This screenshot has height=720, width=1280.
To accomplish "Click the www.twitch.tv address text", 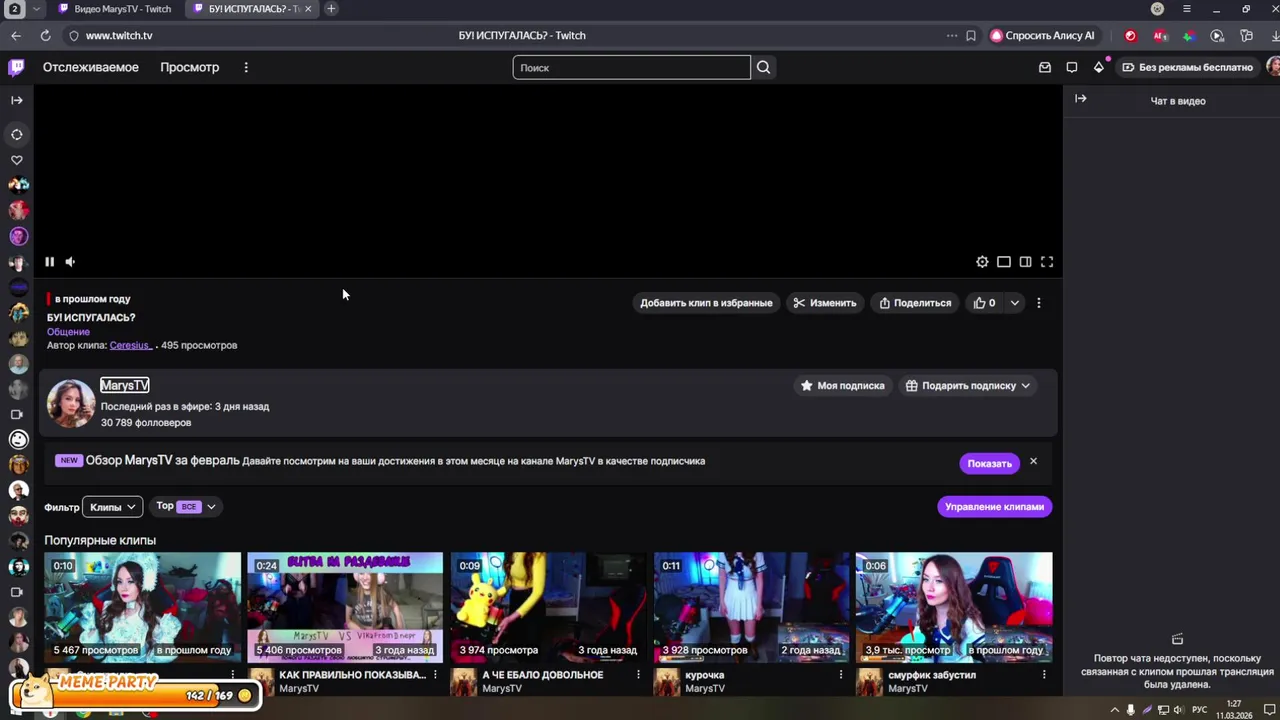I will [x=119, y=35].
